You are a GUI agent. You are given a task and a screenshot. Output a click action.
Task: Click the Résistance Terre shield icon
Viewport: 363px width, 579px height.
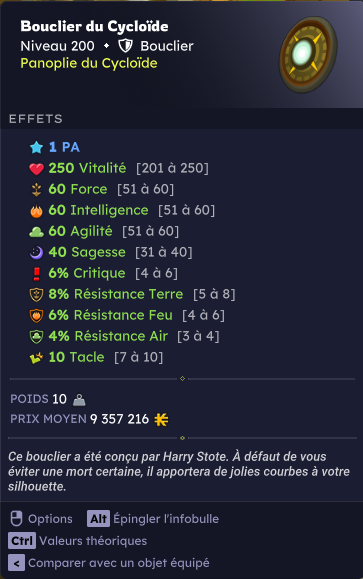pos(36,295)
